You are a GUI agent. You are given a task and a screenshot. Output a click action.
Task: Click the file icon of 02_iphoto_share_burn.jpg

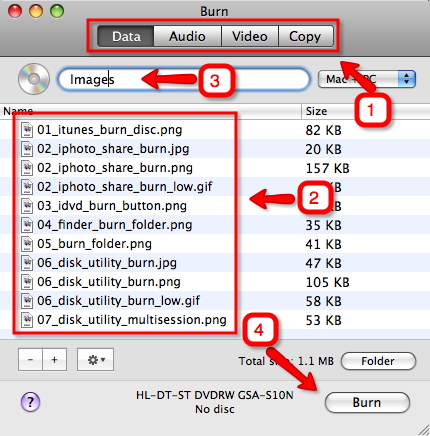point(27,149)
